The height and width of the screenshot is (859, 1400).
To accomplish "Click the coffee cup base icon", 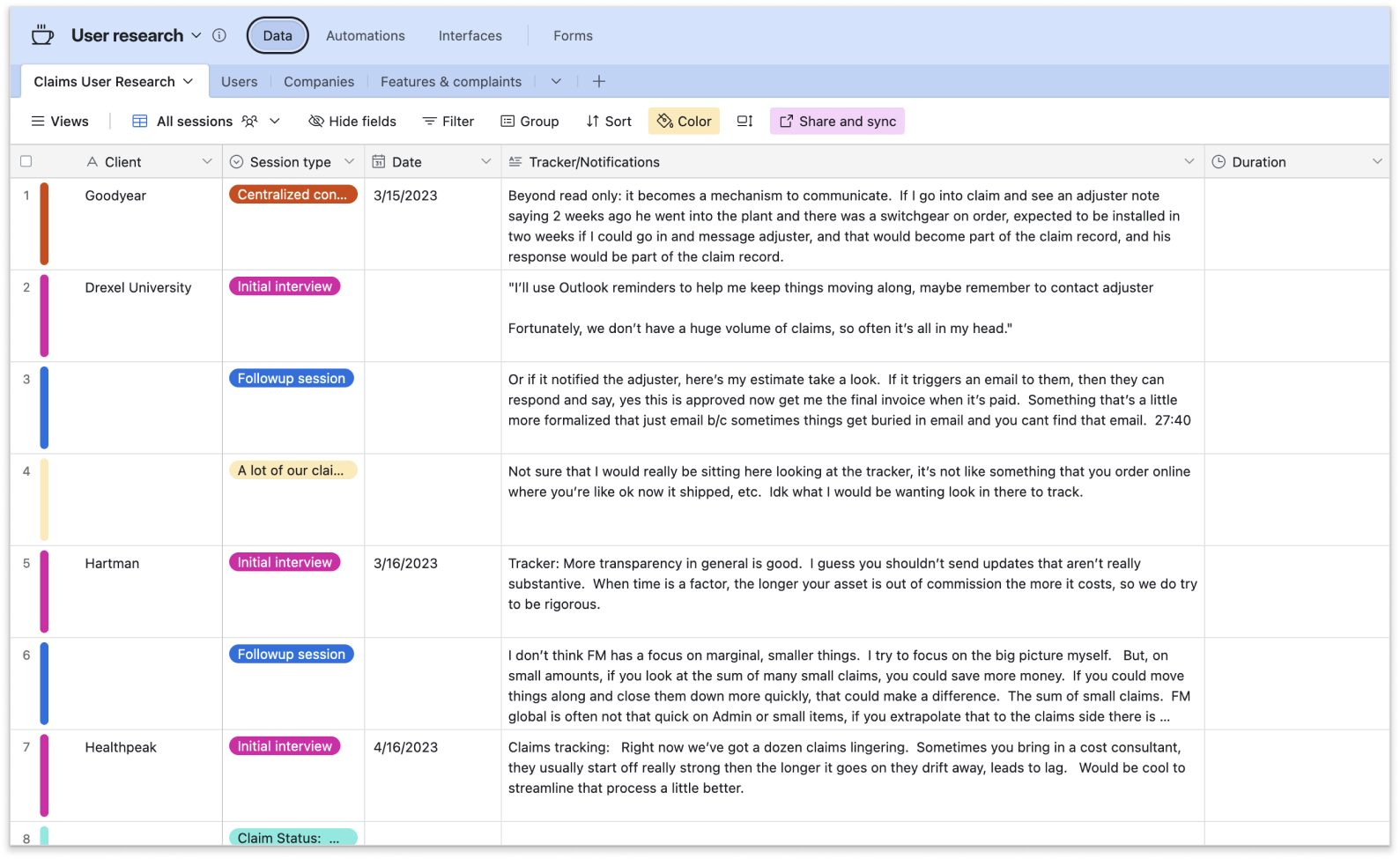I will [x=42, y=35].
